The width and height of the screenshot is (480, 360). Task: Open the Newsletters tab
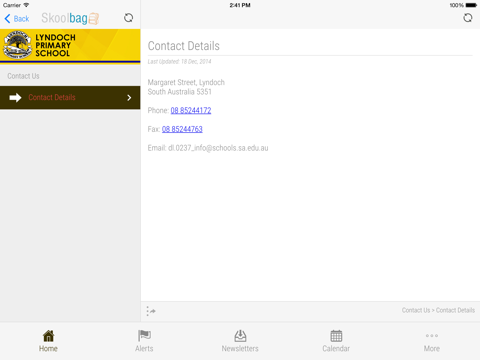point(240,341)
